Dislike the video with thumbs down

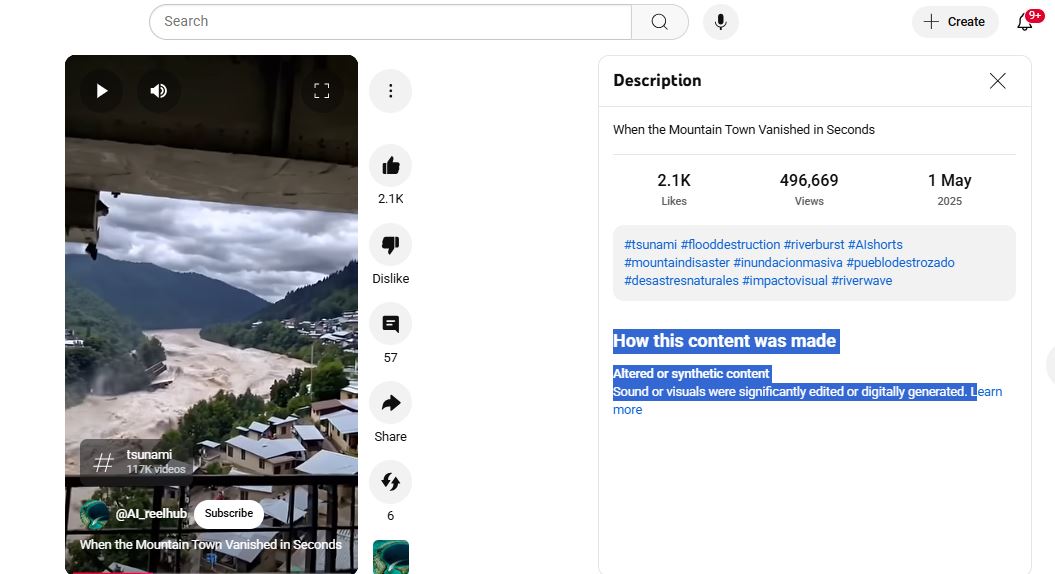click(x=390, y=245)
